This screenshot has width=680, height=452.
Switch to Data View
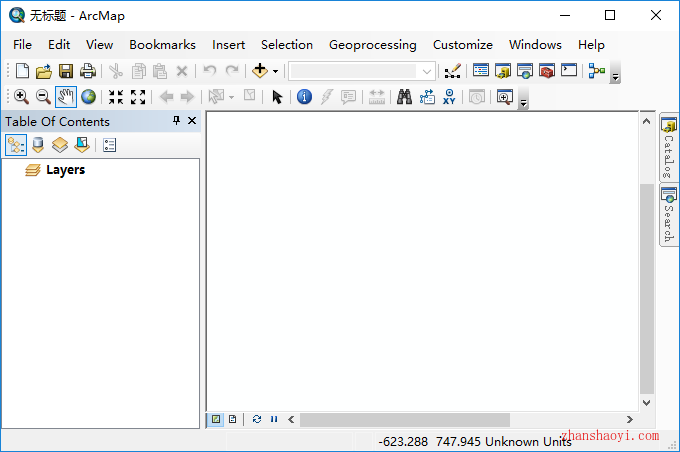click(216, 419)
